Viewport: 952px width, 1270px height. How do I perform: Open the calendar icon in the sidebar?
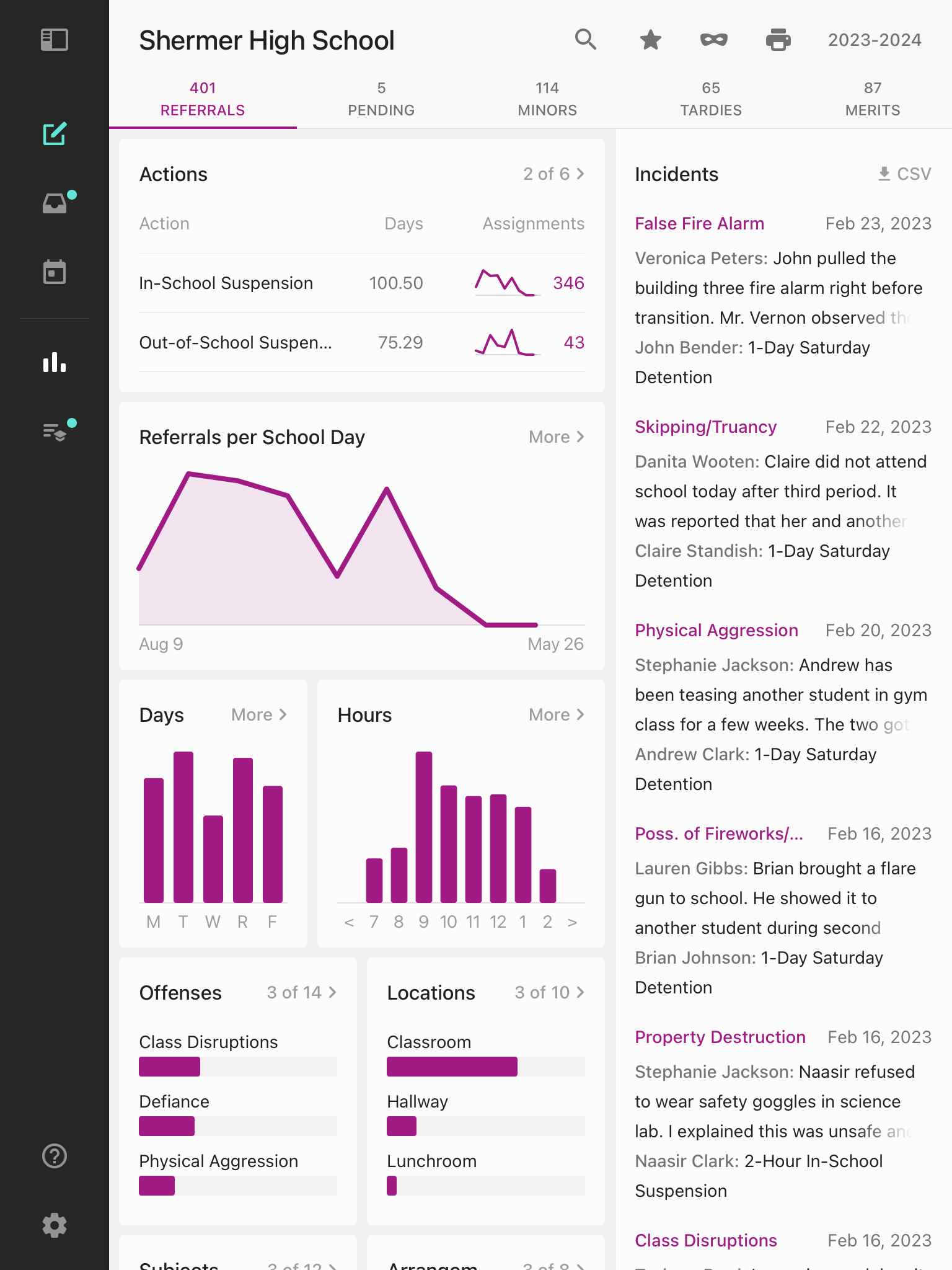[55, 271]
